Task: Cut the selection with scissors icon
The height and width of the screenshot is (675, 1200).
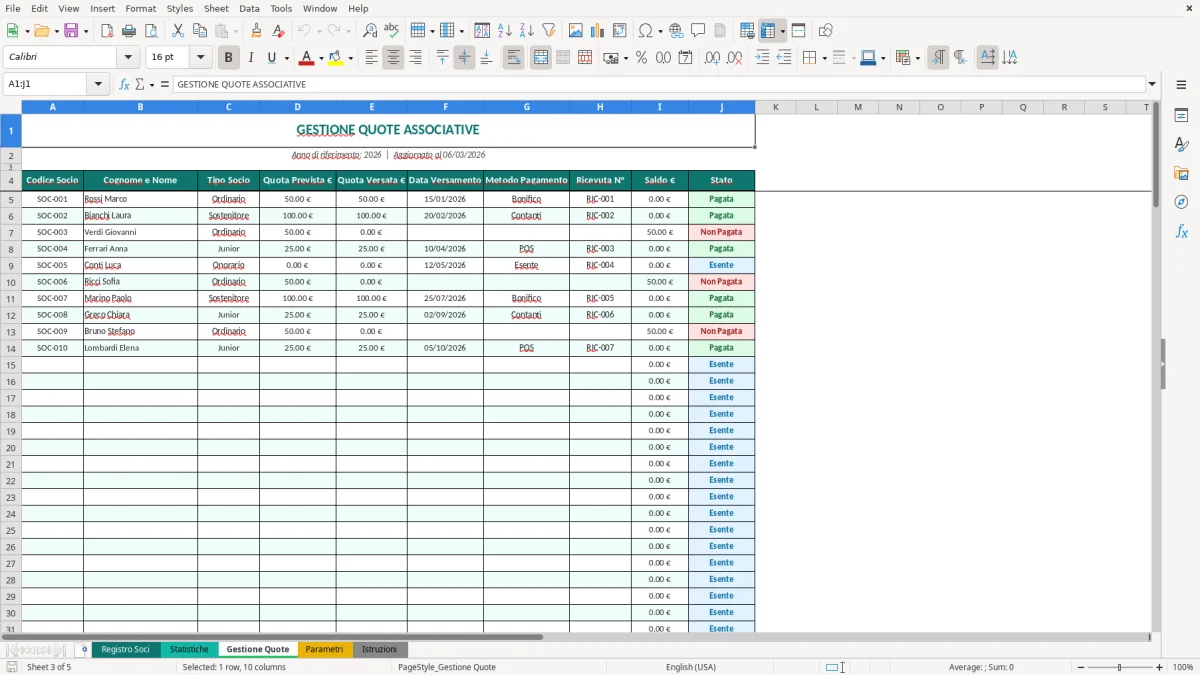Action: [178, 31]
